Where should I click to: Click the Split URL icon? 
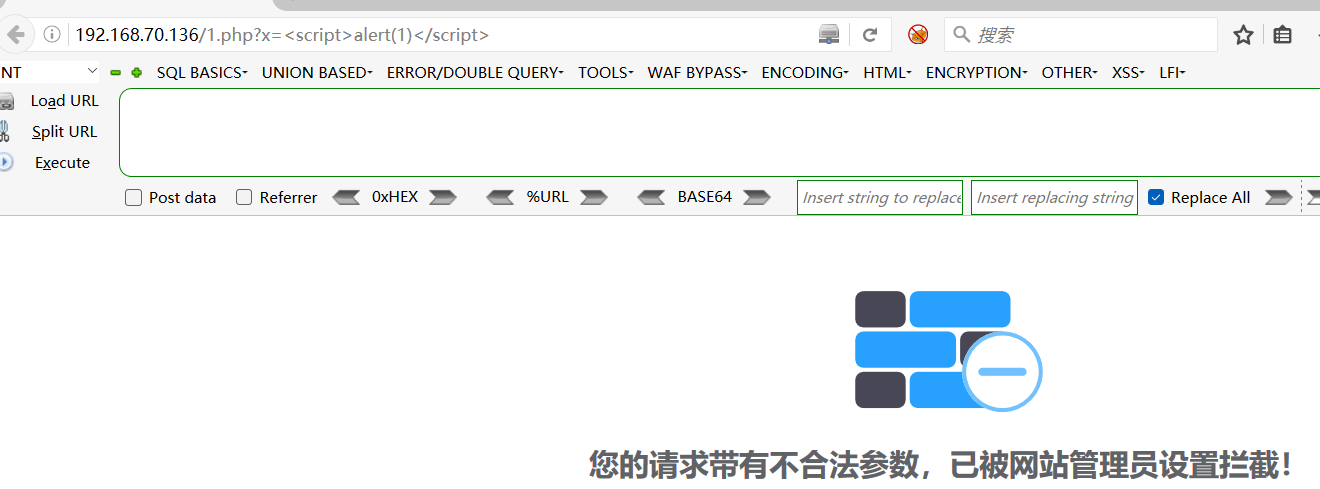click(x=5, y=131)
